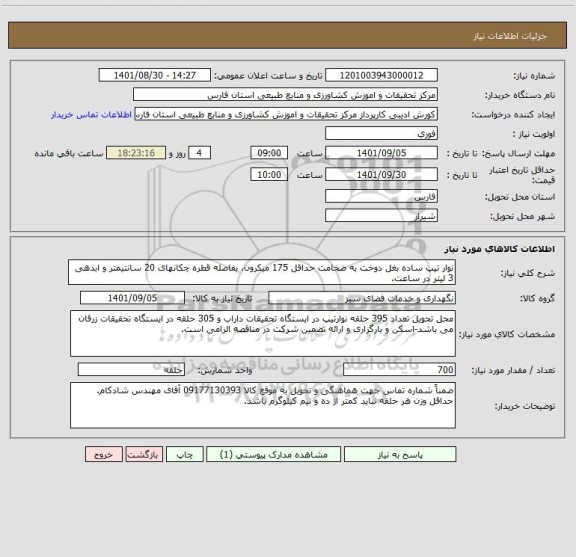Open 'اطلاعات تماس خریدار' contact link

pos(91,115)
